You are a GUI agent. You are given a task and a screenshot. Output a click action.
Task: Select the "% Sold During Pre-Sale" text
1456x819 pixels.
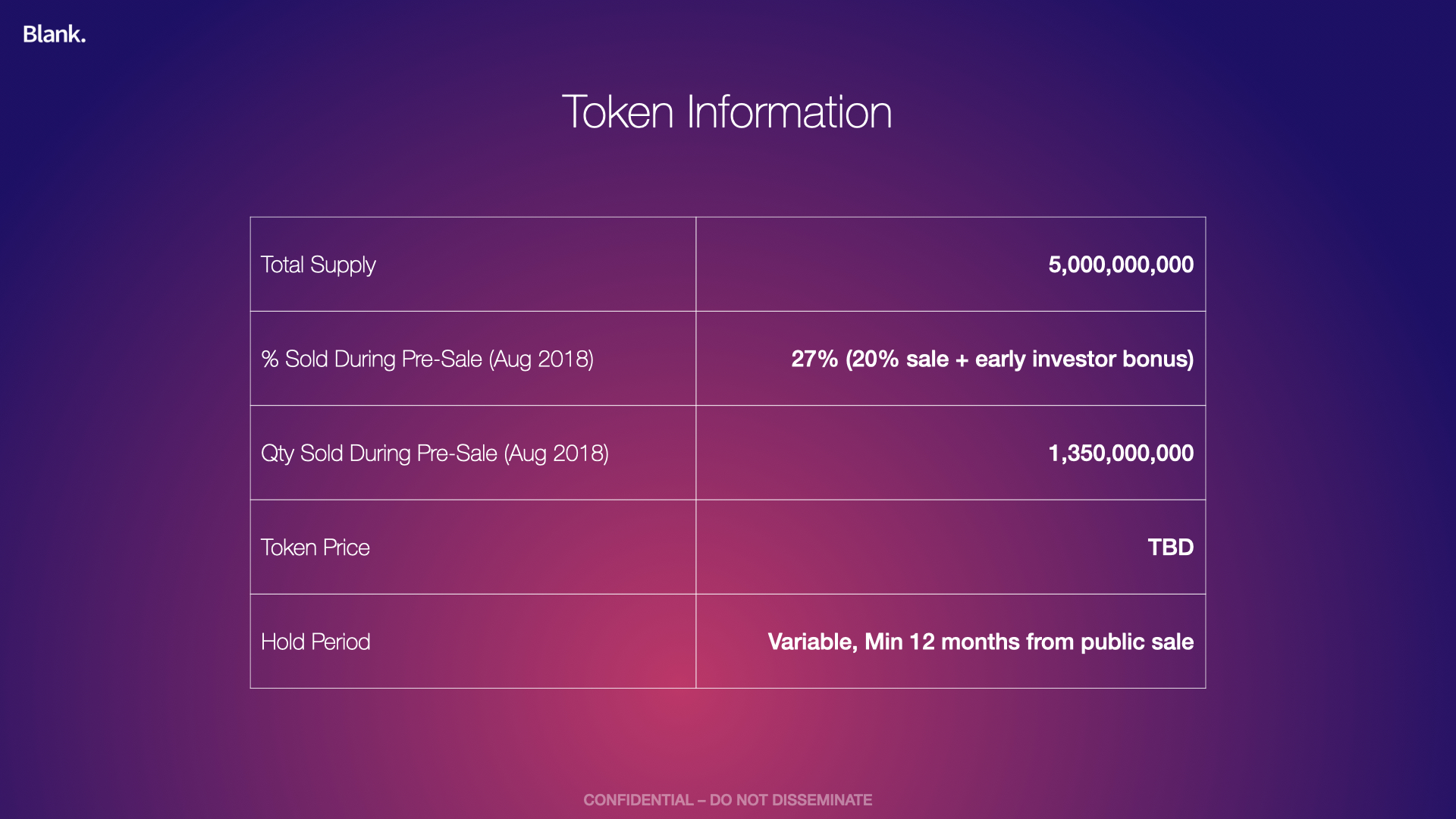click(x=372, y=359)
